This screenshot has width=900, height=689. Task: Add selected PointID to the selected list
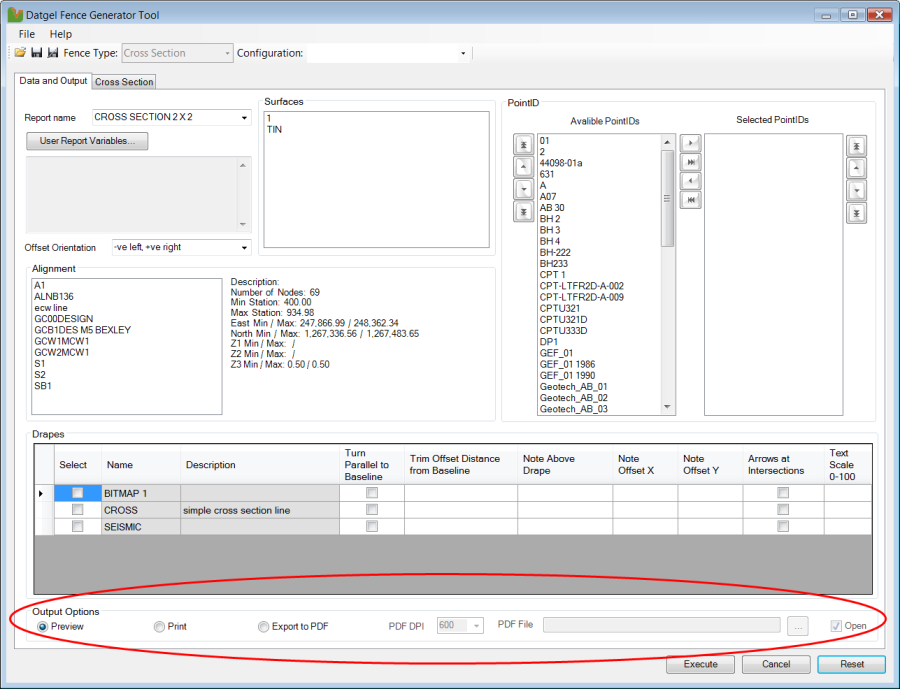click(x=688, y=145)
